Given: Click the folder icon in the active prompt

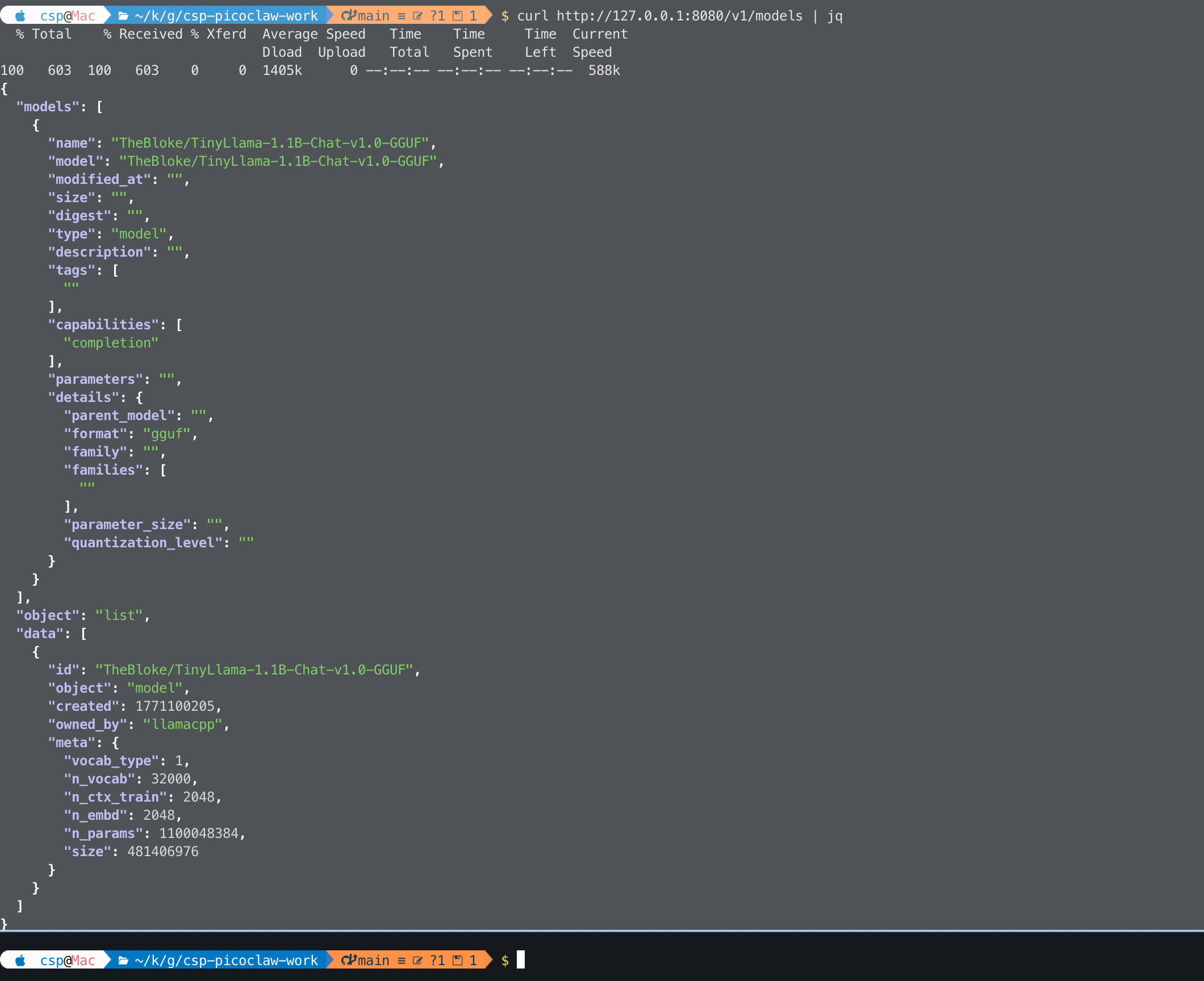Looking at the screenshot, I should pos(123,960).
